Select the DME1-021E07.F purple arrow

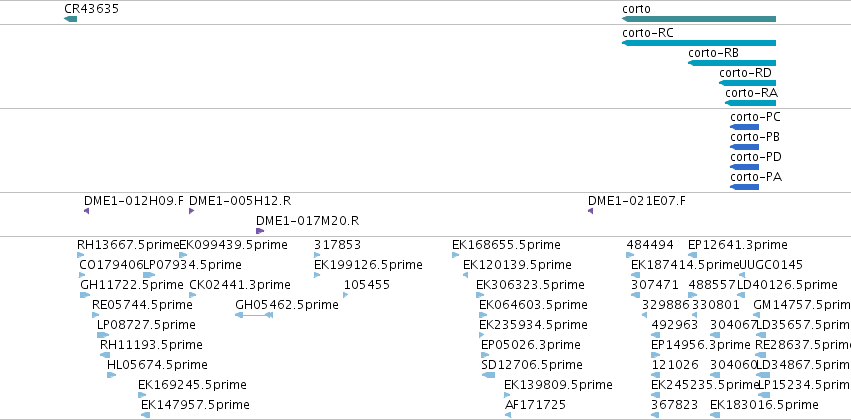pos(590,211)
